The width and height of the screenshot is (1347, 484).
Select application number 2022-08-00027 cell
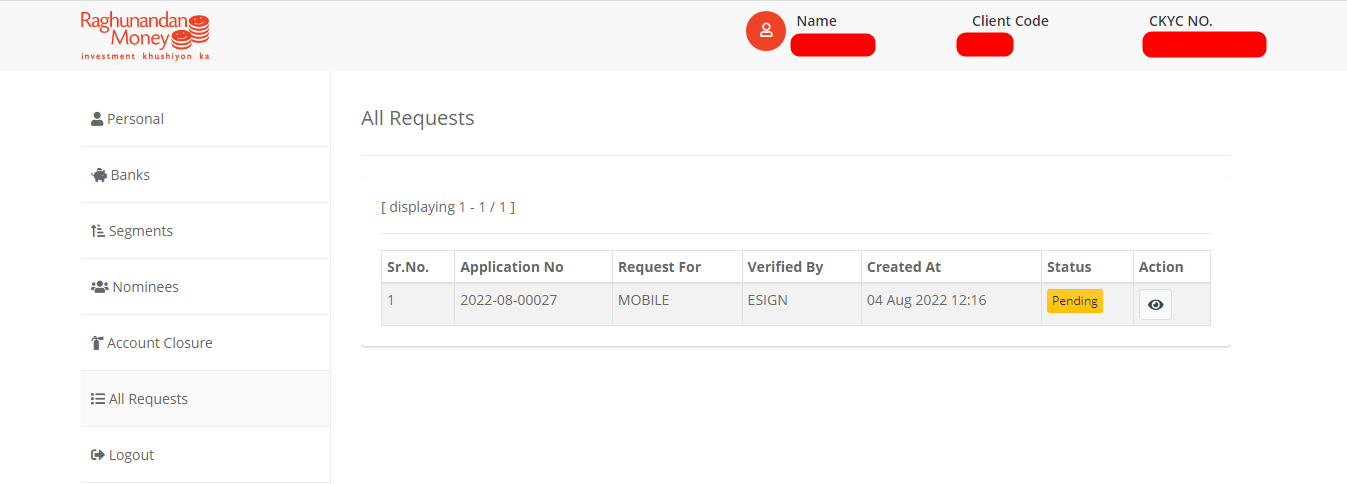(533, 304)
